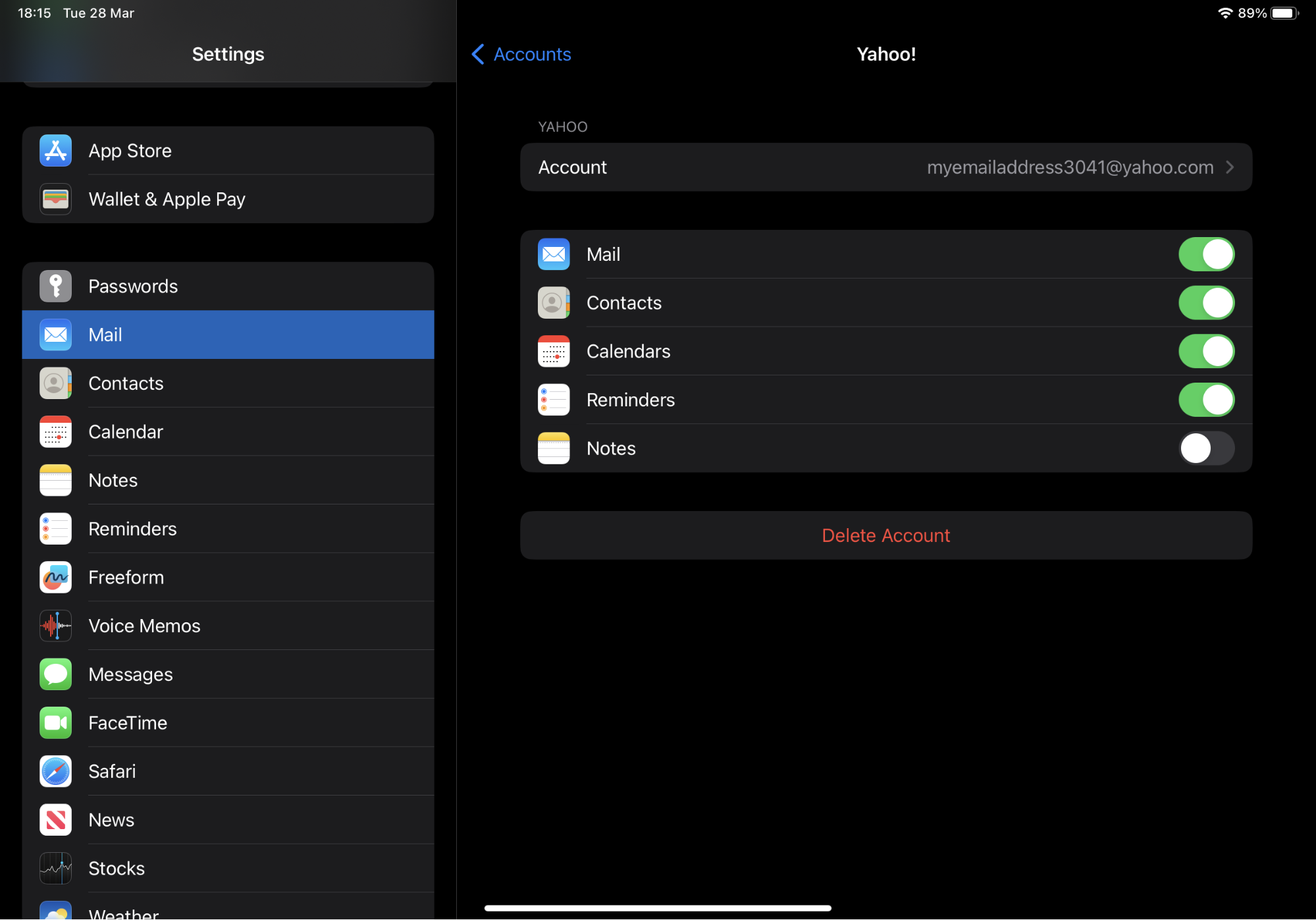Open Wallet & Apple Pay settings
The width and height of the screenshot is (1316, 920).
pyautogui.click(x=228, y=199)
